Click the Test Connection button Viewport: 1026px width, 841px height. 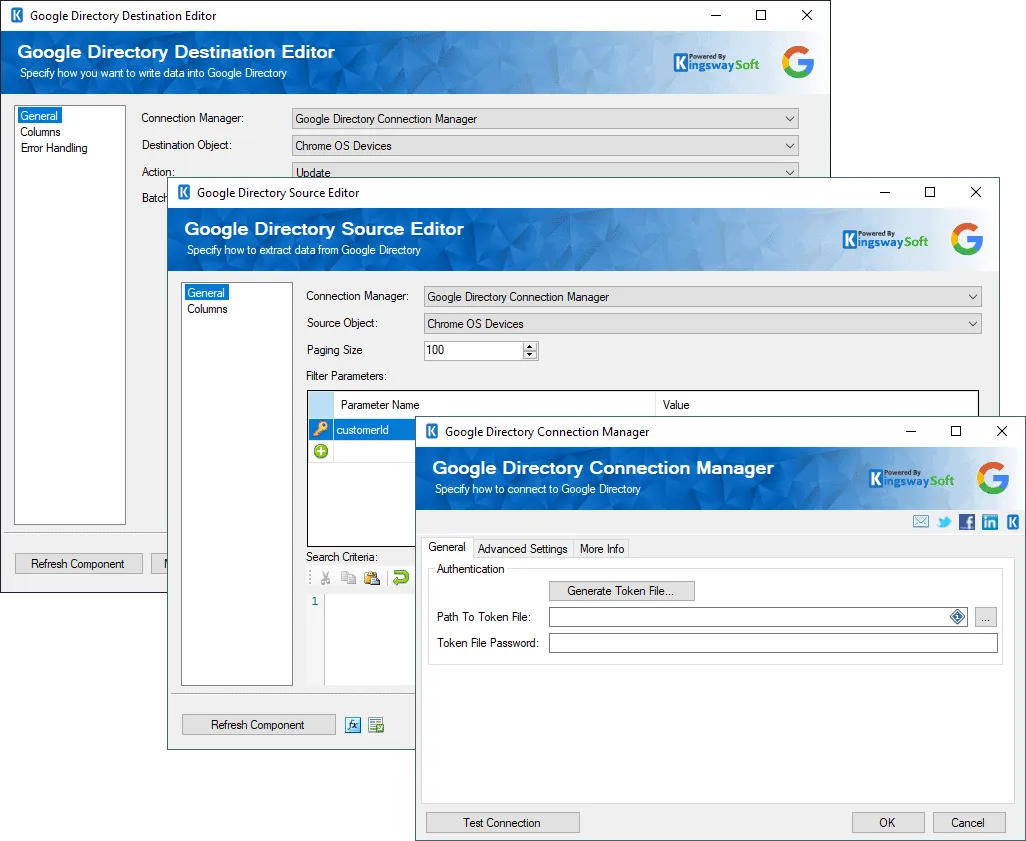point(503,823)
